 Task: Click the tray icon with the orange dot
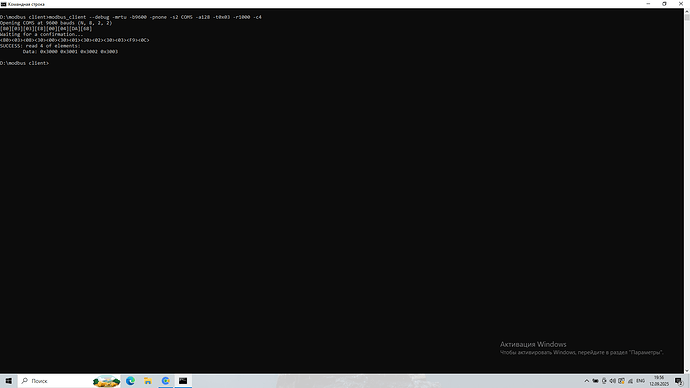click(x=621, y=381)
